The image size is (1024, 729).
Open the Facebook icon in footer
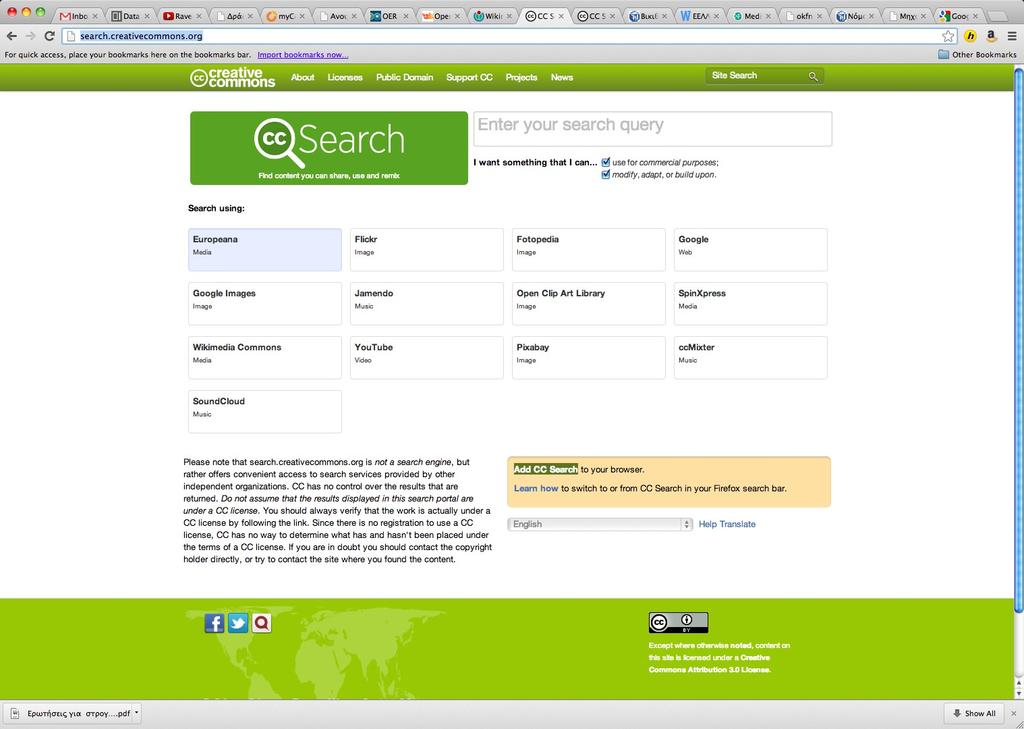point(214,623)
